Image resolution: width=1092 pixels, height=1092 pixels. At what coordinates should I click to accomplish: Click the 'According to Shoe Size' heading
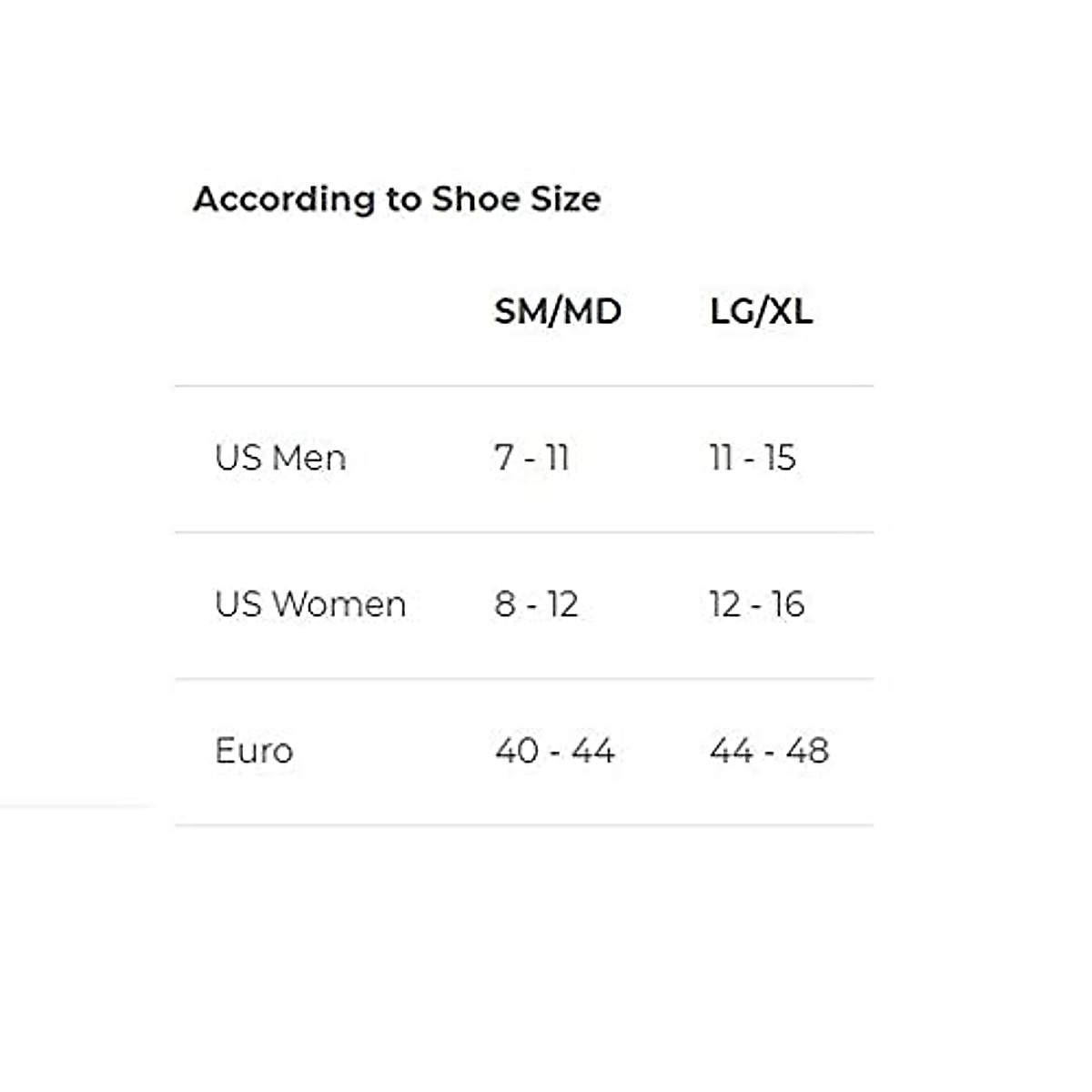click(397, 199)
